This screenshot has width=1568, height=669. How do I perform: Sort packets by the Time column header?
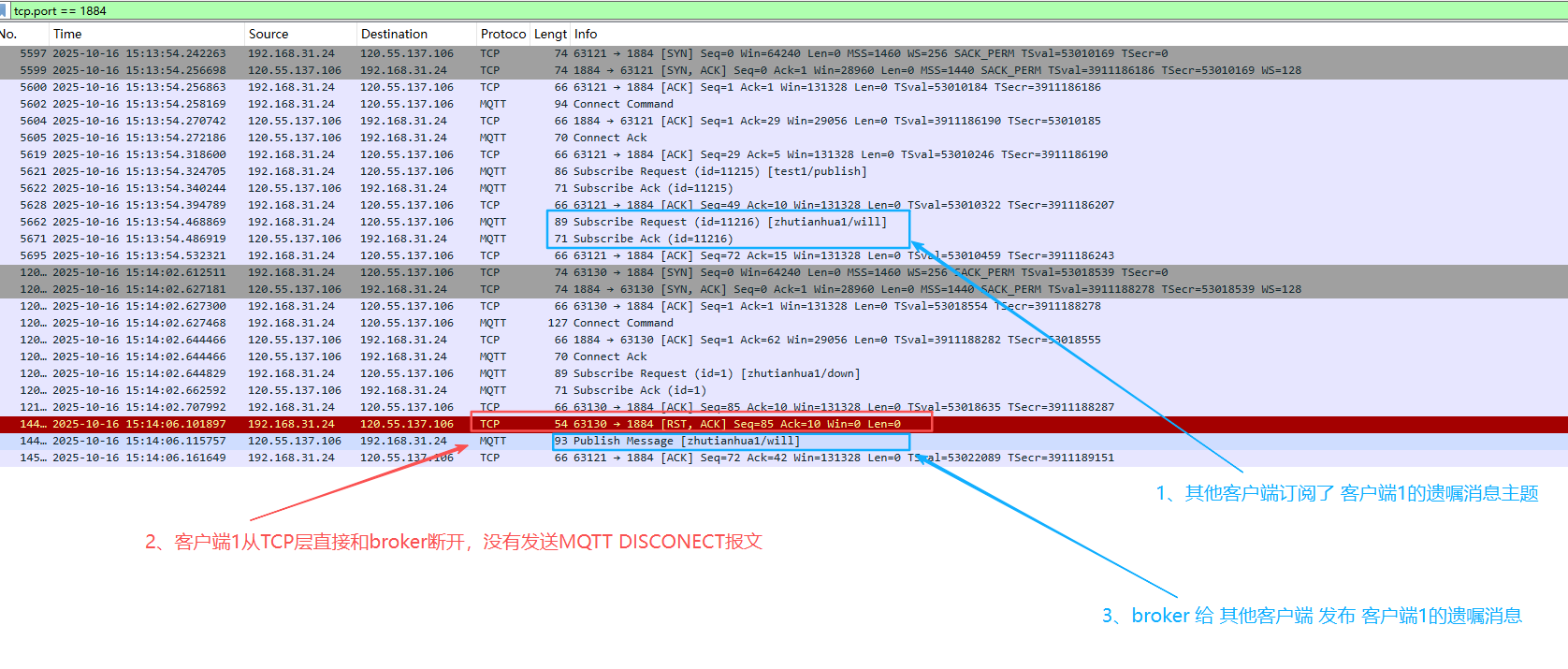(67, 34)
